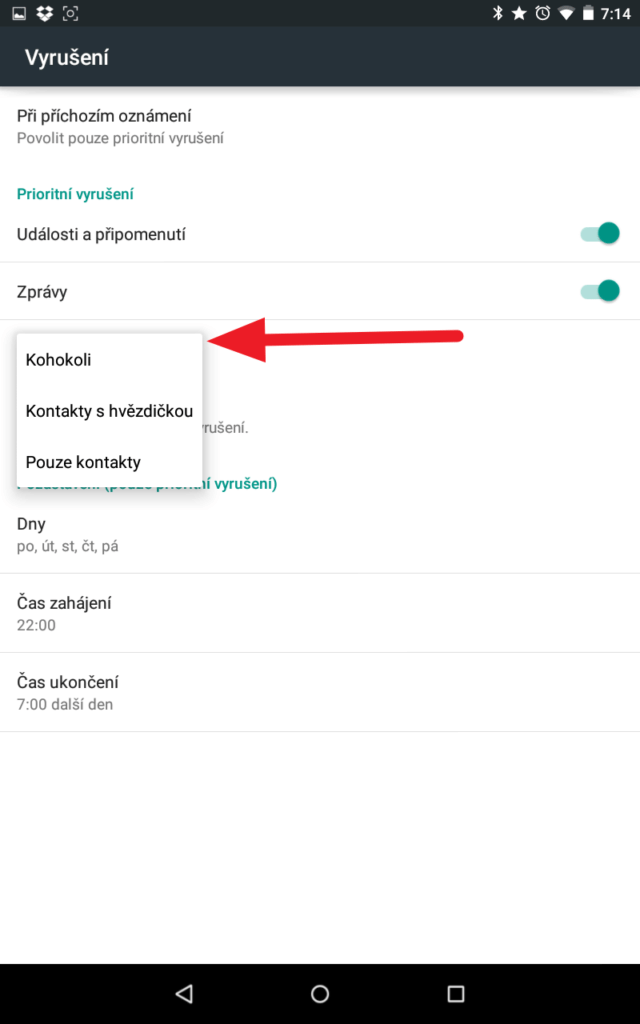Open the Při příchozím oznámení setting
Screen dimensions: 640x1024
point(320,127)
